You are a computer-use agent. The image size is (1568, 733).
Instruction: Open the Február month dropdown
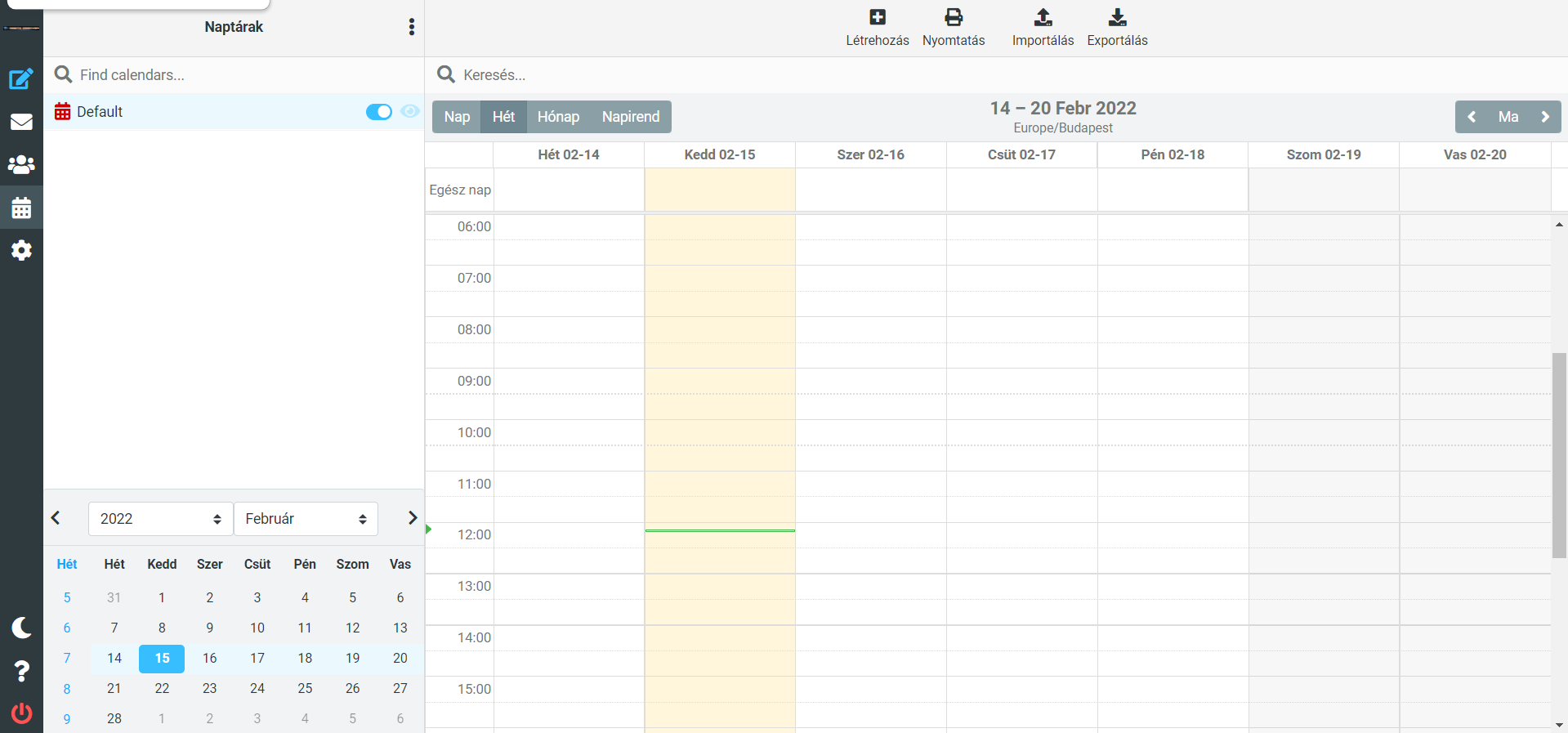click(306, 519)
